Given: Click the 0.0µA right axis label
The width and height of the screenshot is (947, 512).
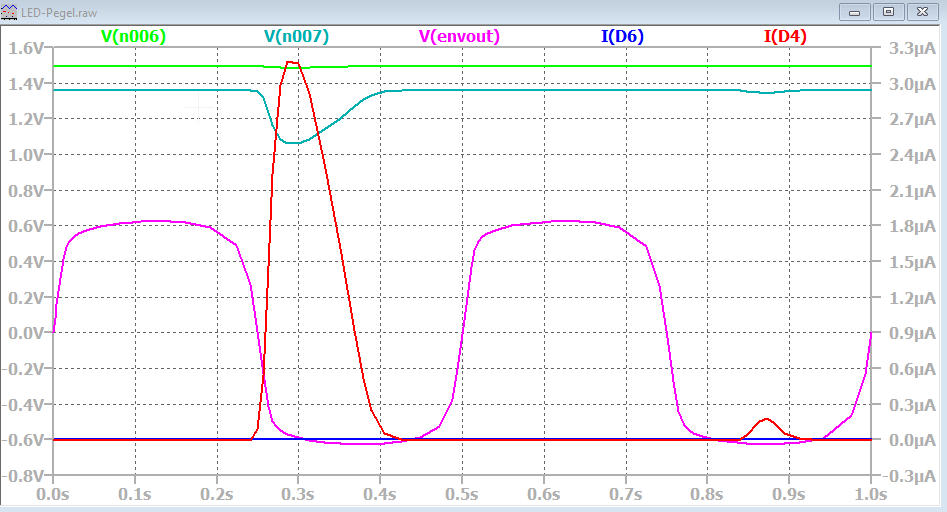Looking at the screenshot, I should pos(912,440).
